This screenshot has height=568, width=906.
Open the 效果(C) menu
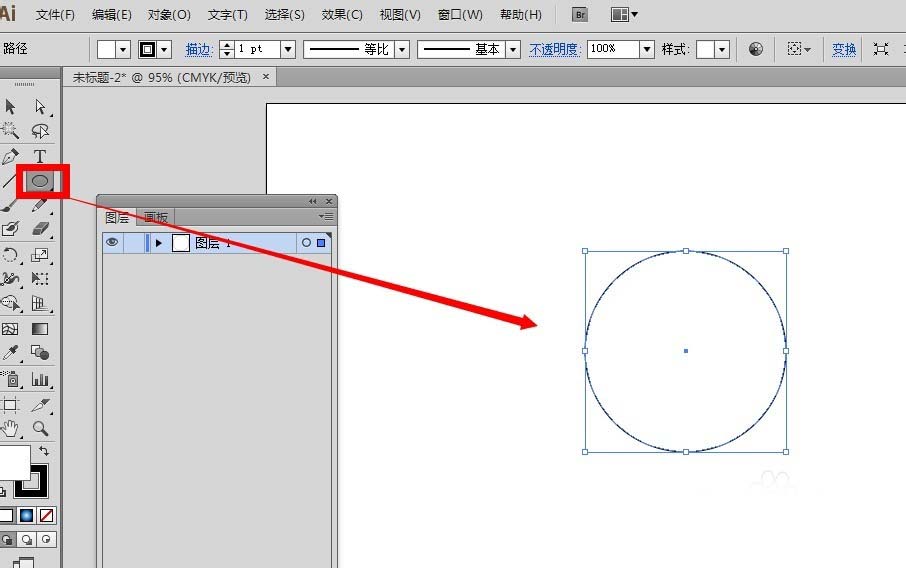pyautogui.click(x=342, y=14)
